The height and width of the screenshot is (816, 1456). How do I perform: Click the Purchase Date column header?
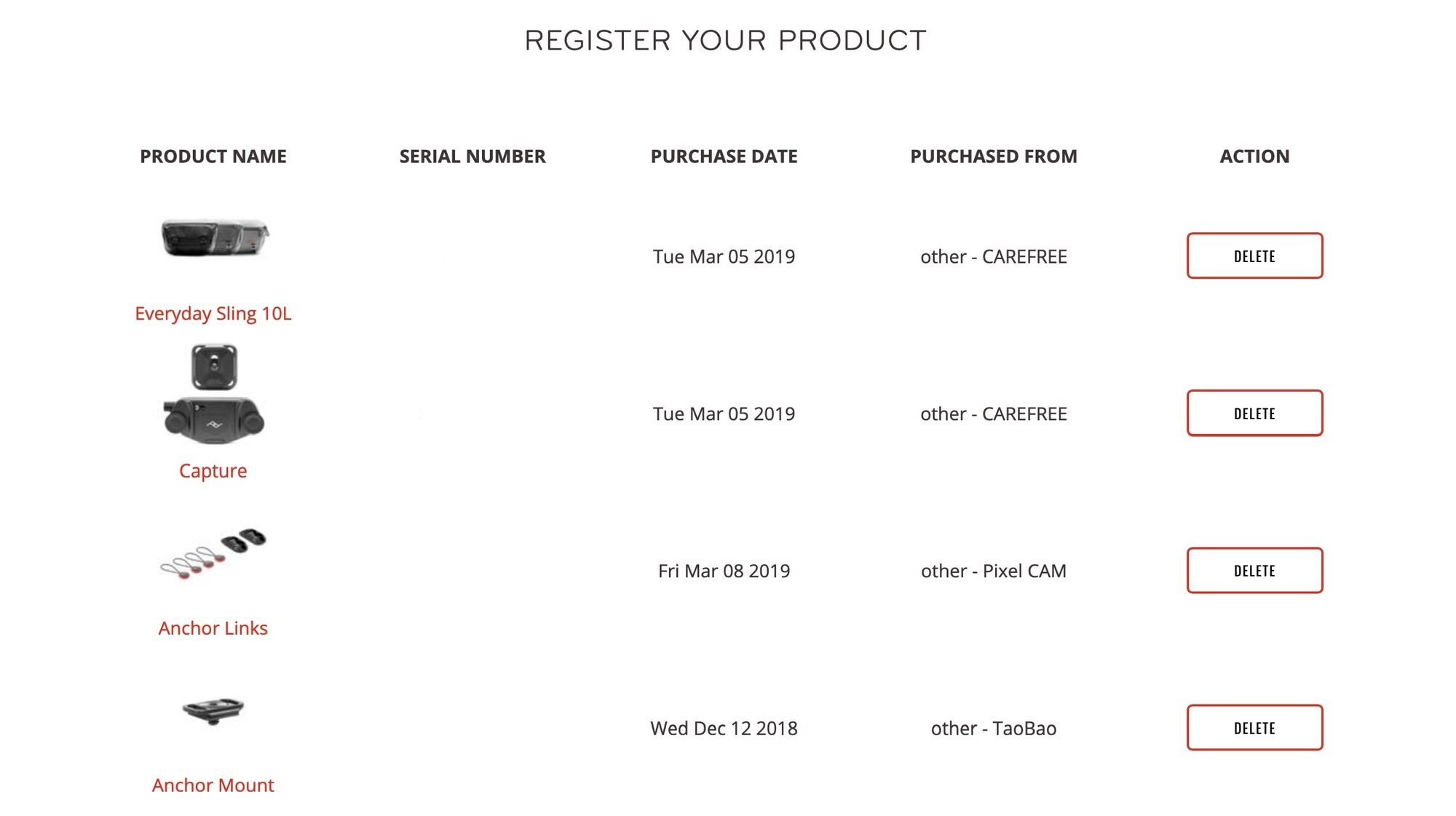click(x=724, y=157)
